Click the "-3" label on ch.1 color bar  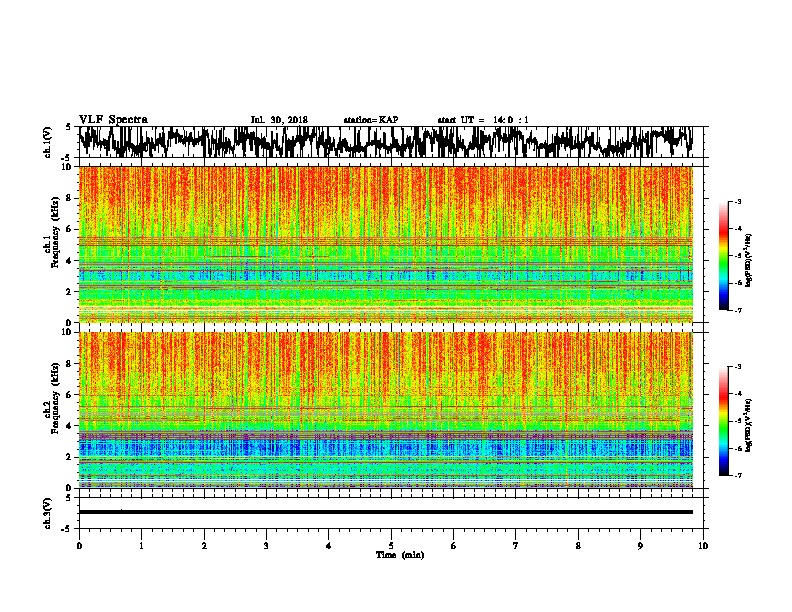(x=737, y=201)
